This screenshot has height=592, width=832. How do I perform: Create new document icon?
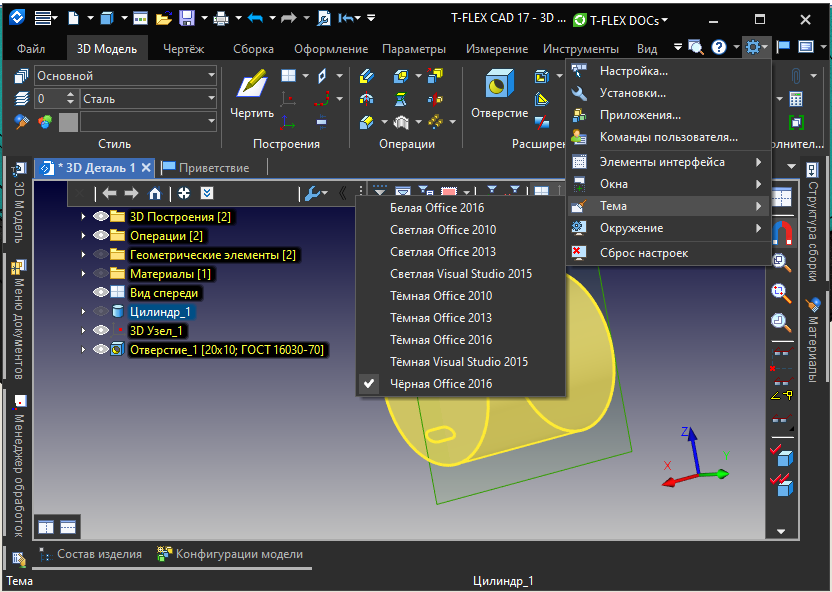[73, 19]
